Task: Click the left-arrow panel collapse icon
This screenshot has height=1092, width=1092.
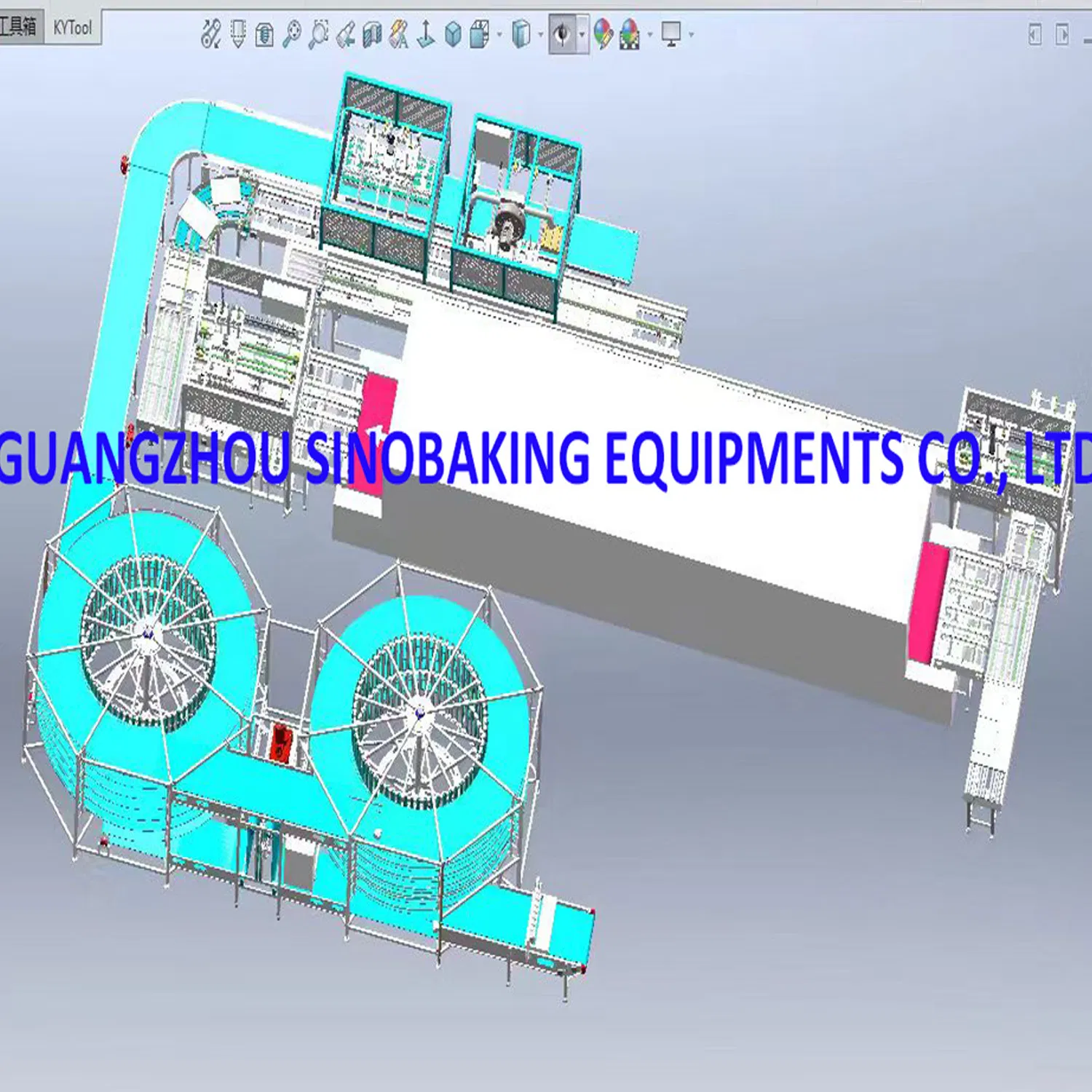Action: [x=1035, y=34]
